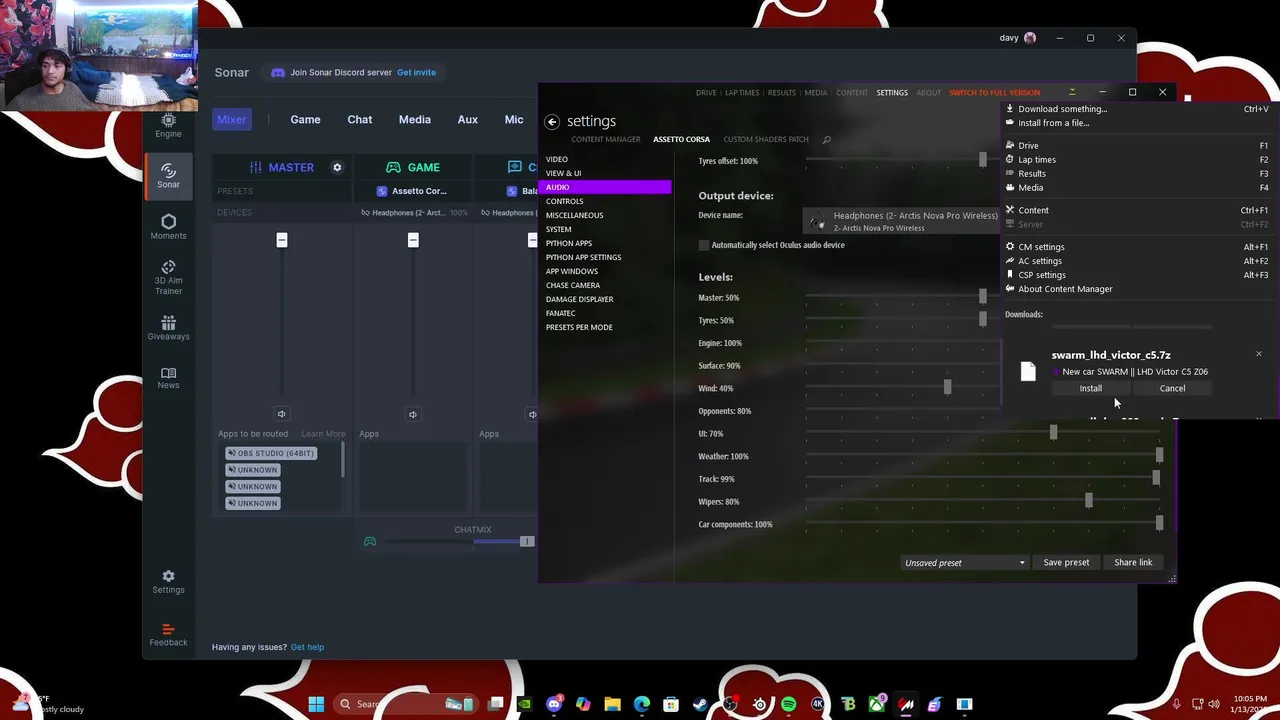The image size is (1280, 720).
Task: Click the green download arrow in Content Manager title bar
Action: coord(1072,92)
